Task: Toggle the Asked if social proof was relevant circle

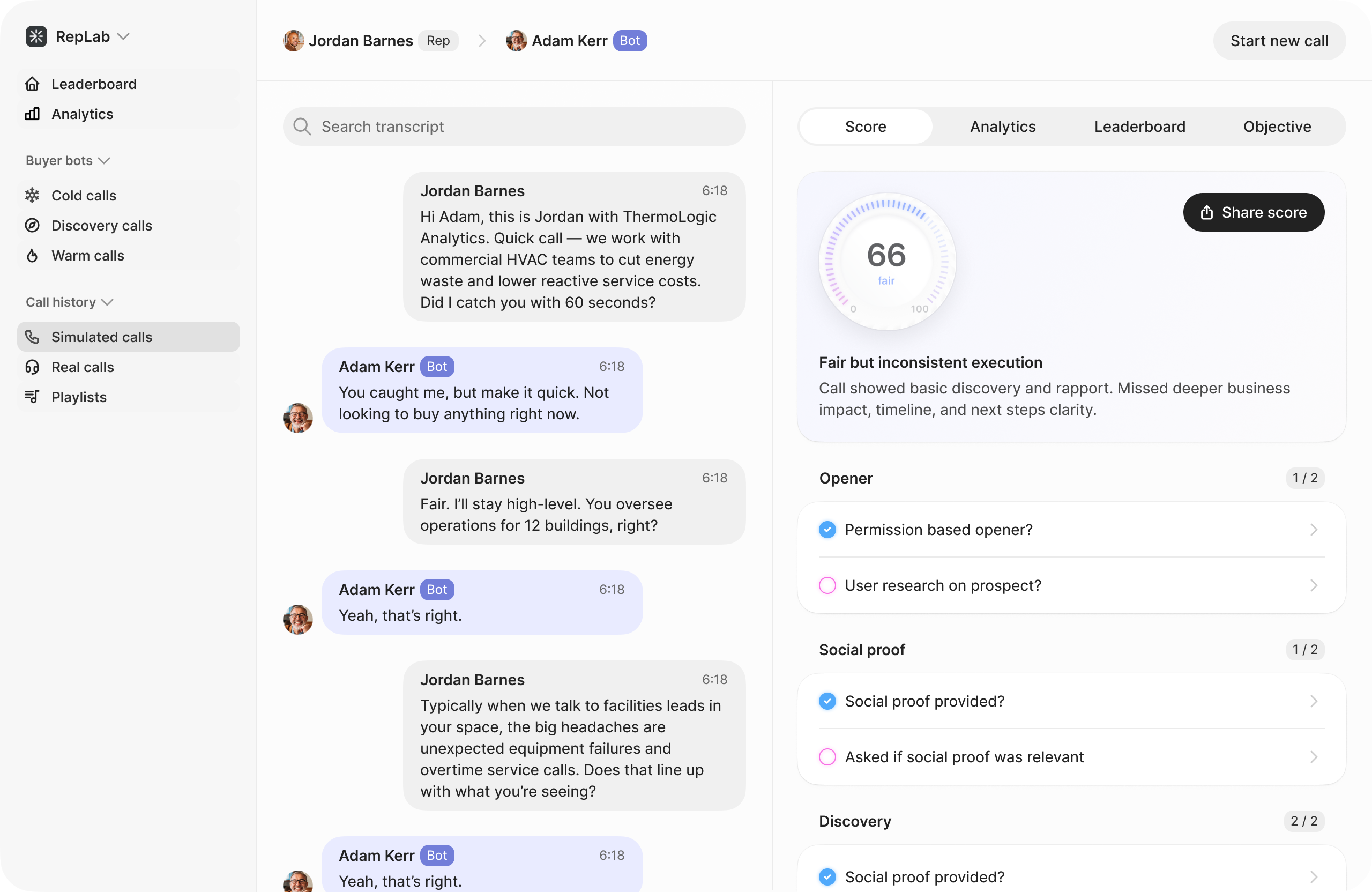Action: pos(827,756)
